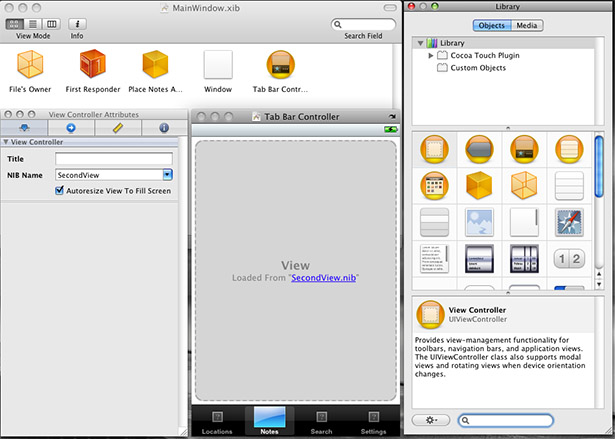Select the Table View Cell library object
The width and height of the screenshot is (615, 439).
click(434, 222)
